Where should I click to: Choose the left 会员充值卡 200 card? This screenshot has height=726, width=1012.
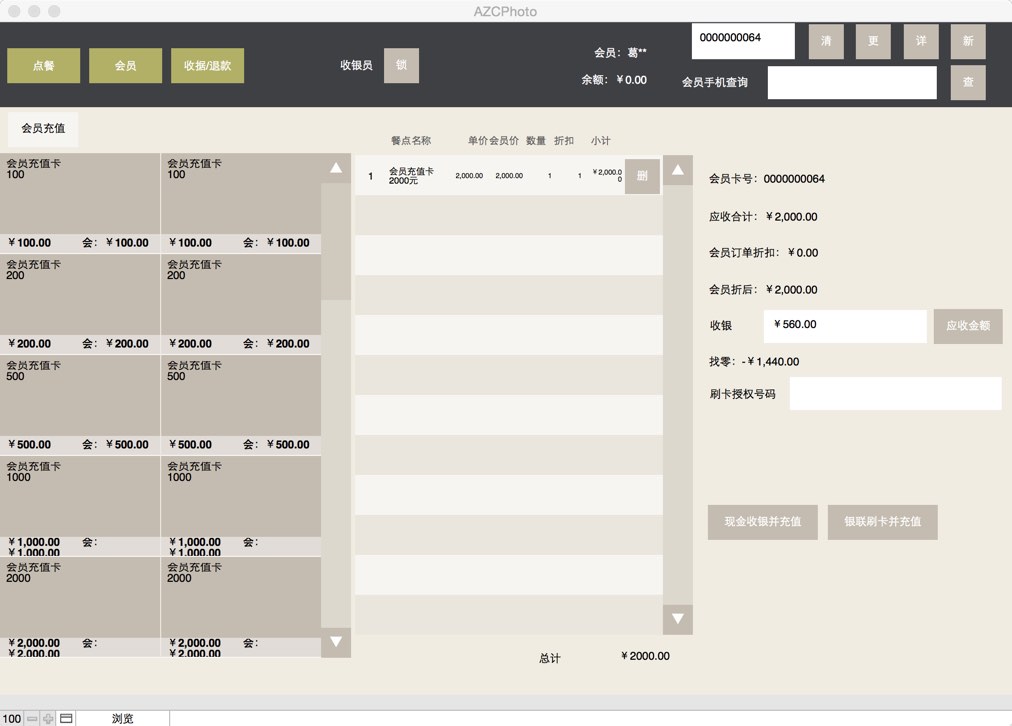[80, 303]
